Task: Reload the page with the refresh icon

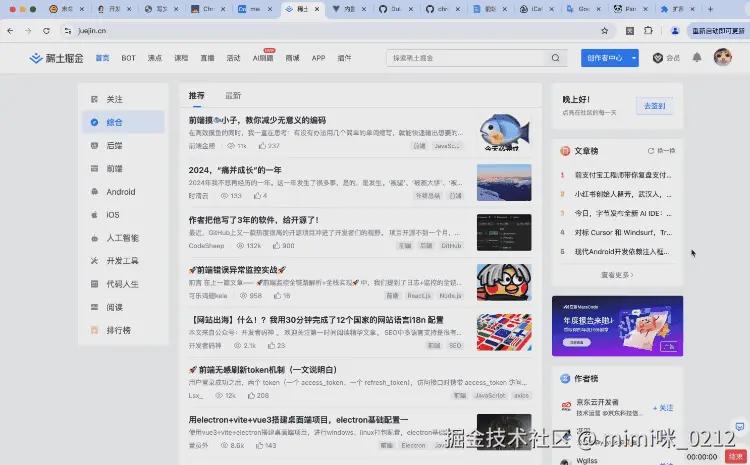Action: [x=46, y=31]
